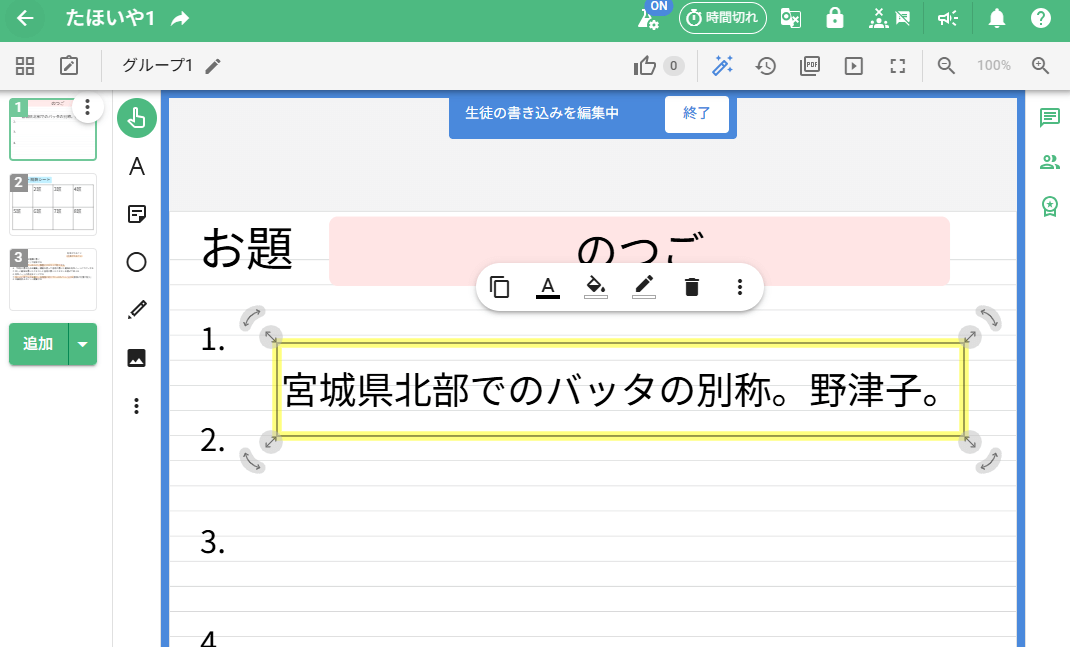This screenshot has height=647, width=1070.
Task: Open more tools in left toolbar
Action: 137,406
